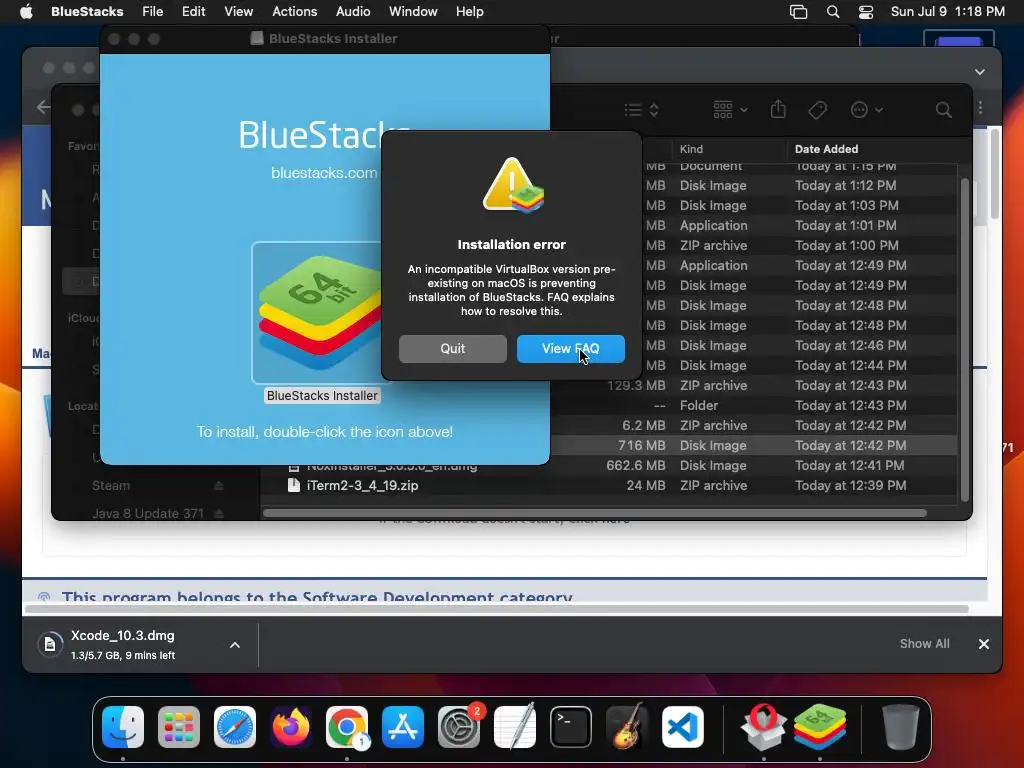Change Finder list view mode
This screenshot has height=768, width=1024.
(641, 110)
